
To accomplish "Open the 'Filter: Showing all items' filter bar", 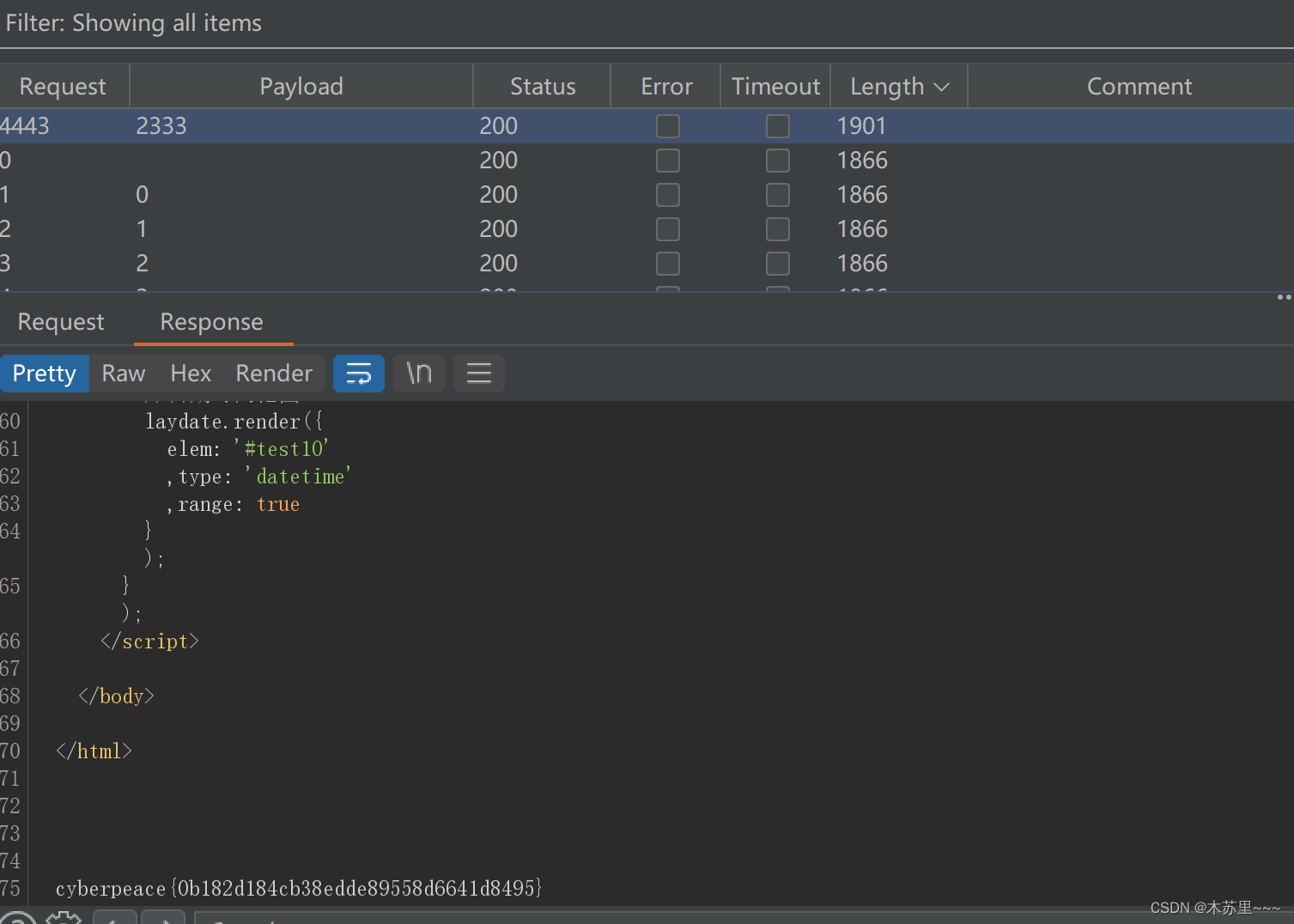I will (647, 23).
